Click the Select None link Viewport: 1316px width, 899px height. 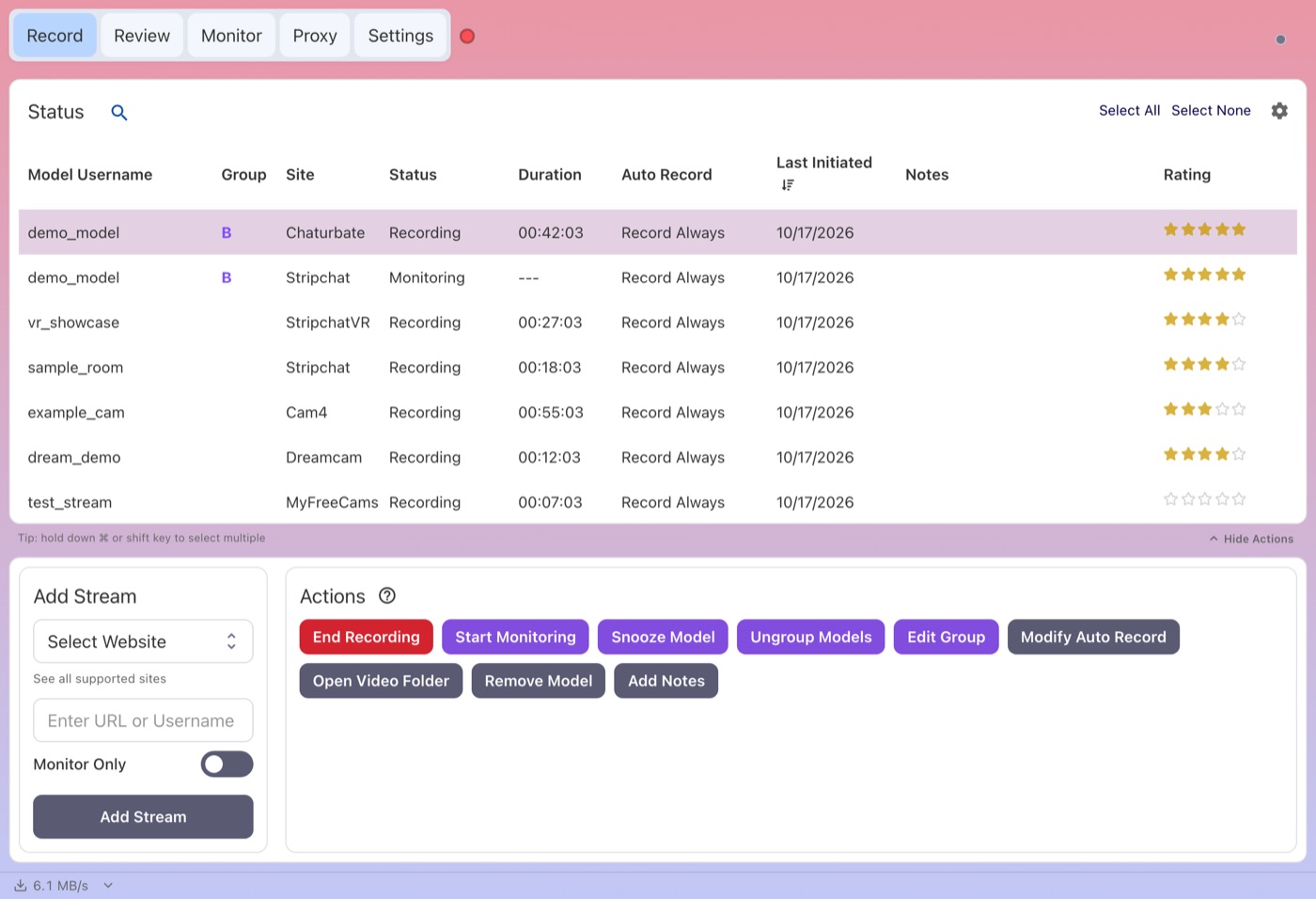(x=1211, y=111)
